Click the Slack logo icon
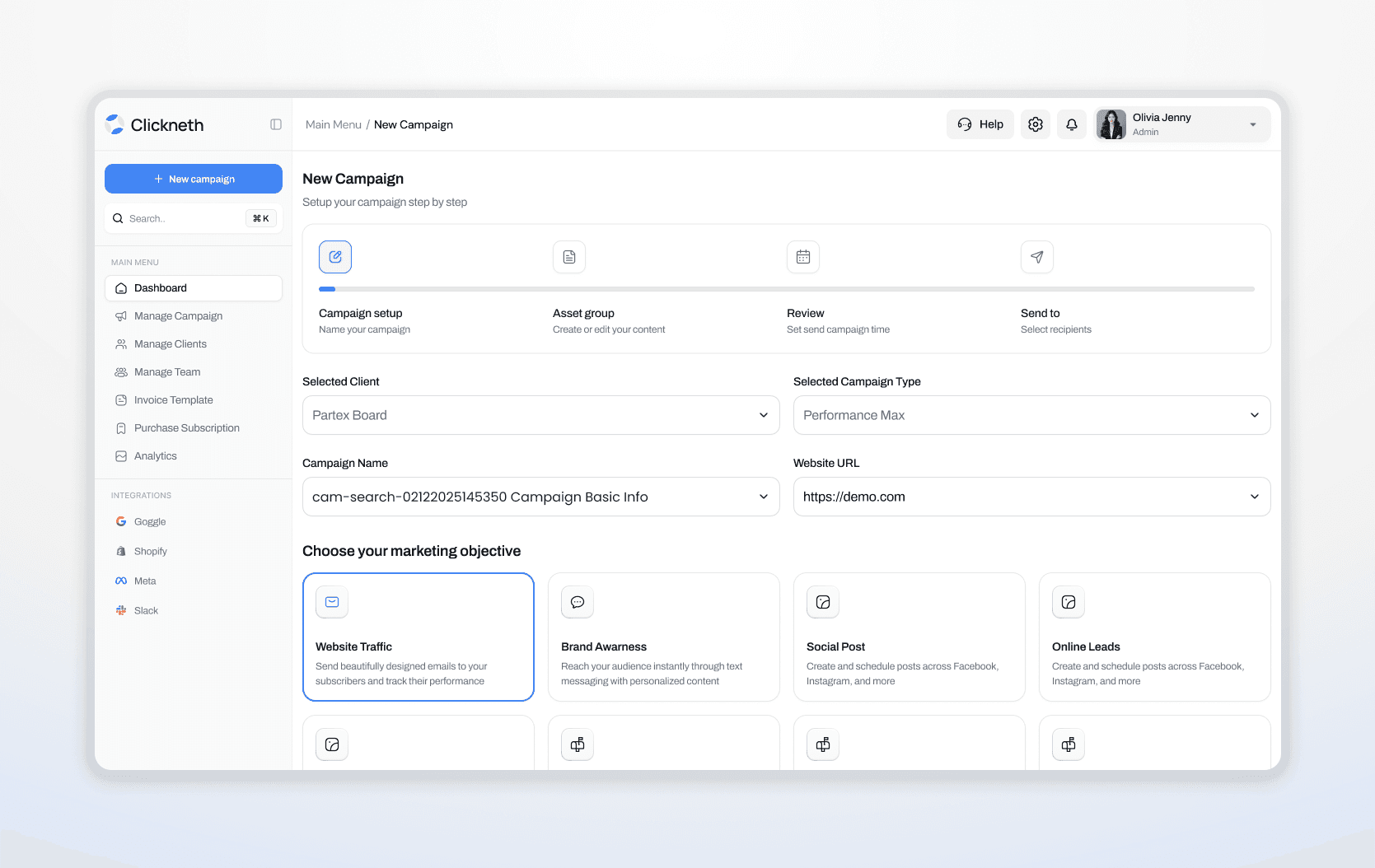1375x868 pixels. click(121, 610)
